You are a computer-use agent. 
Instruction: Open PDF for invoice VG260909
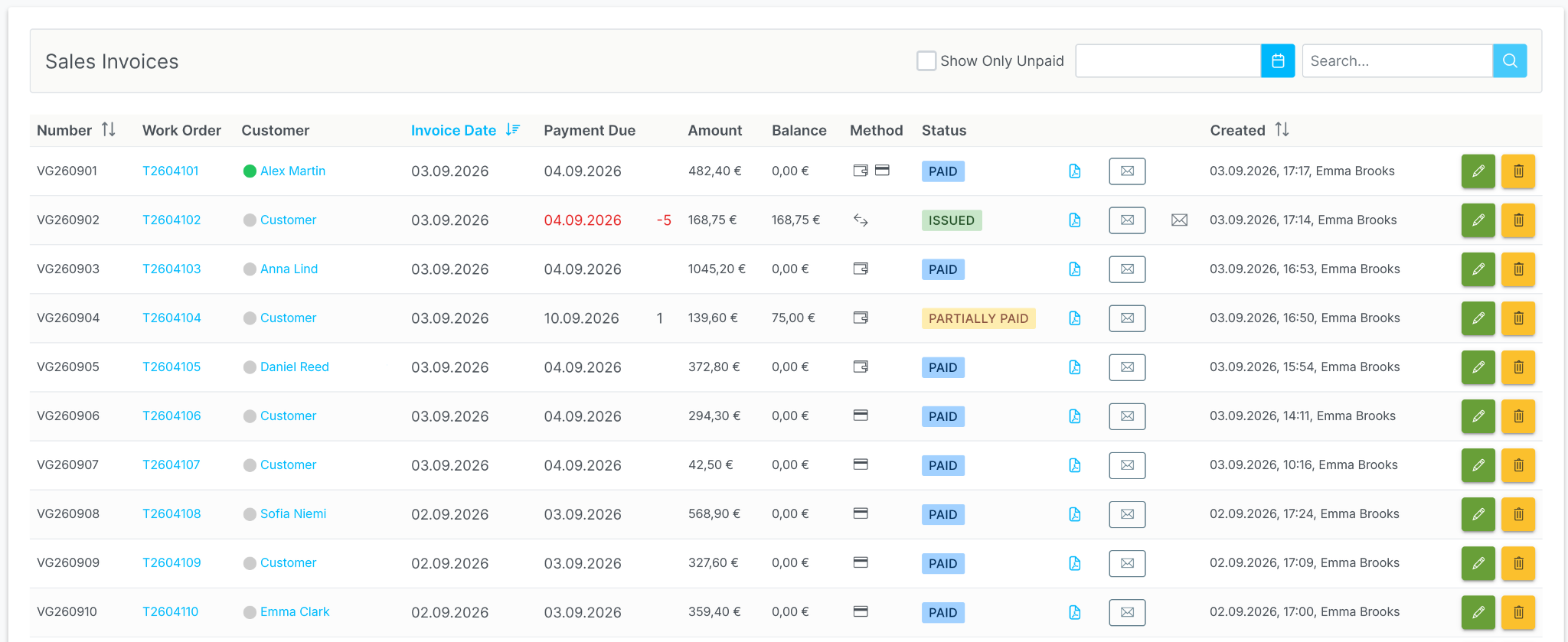pos(1075,563)
